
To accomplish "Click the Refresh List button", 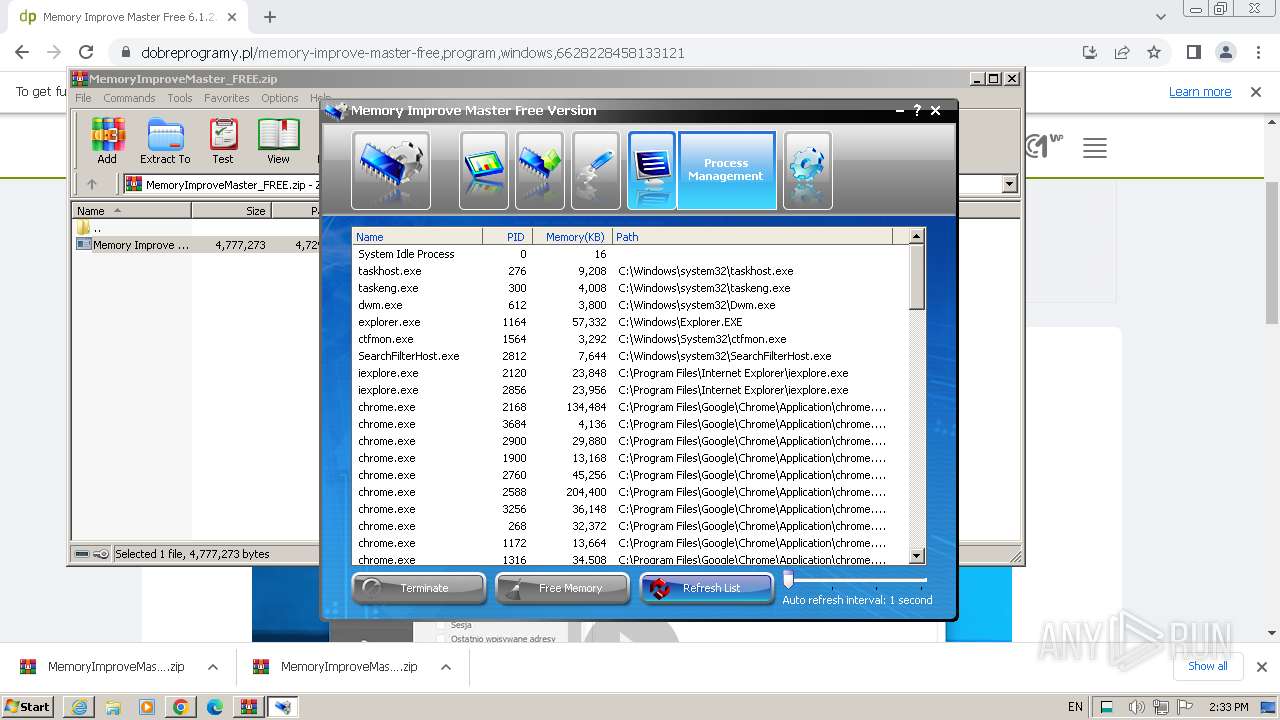I will [x=707, y=588].
